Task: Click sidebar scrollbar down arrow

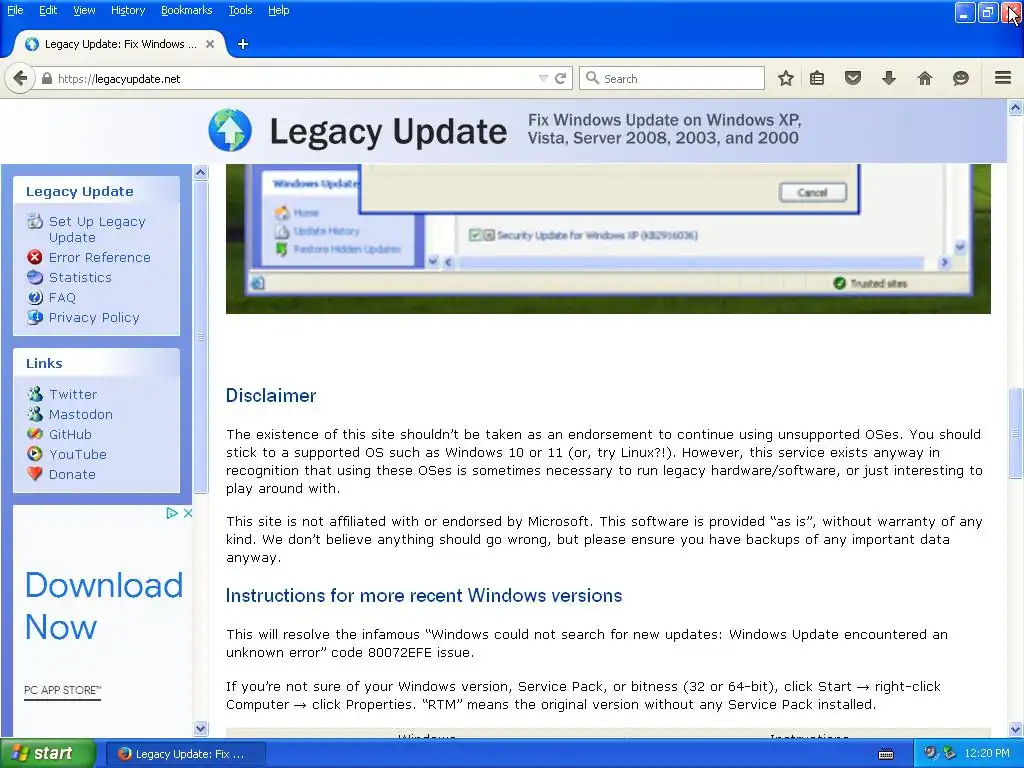Action: (200, 728)
